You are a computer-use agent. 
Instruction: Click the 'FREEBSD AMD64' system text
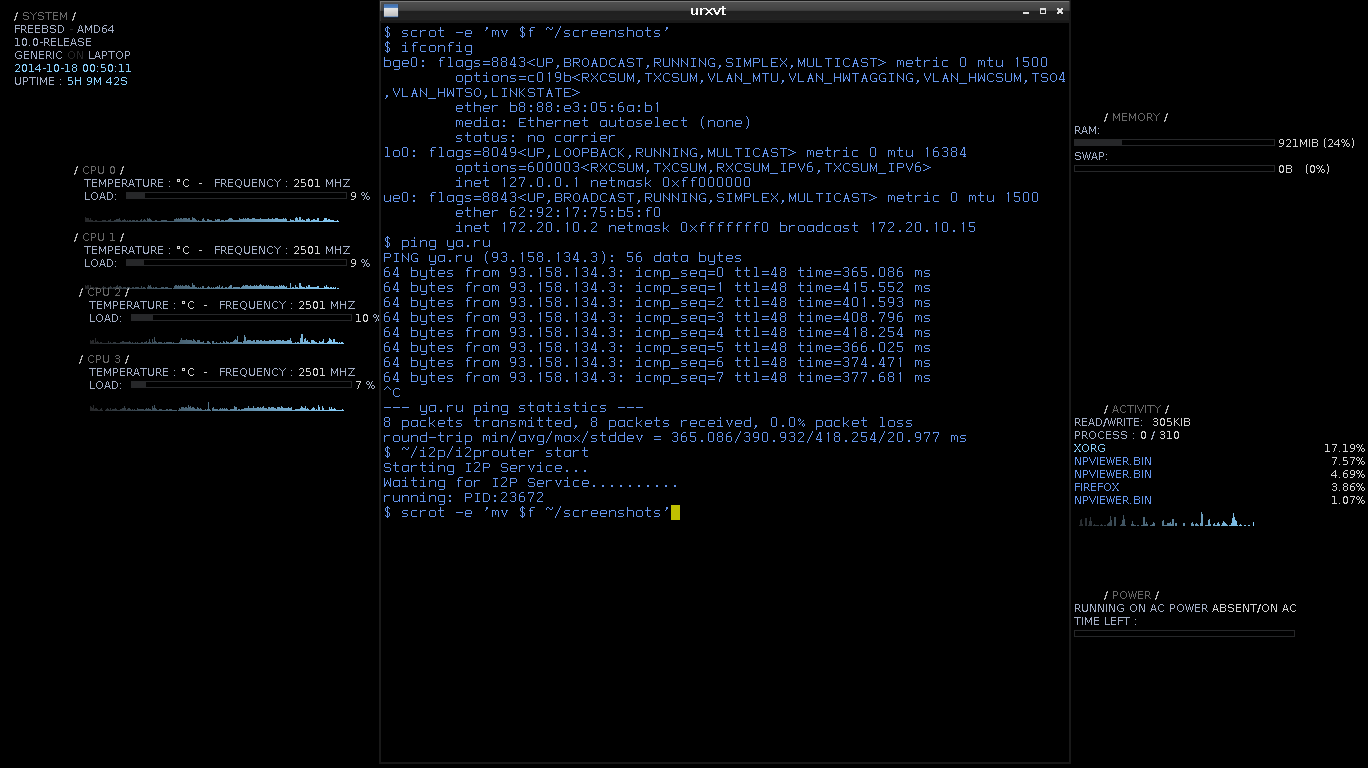(64, 30)
